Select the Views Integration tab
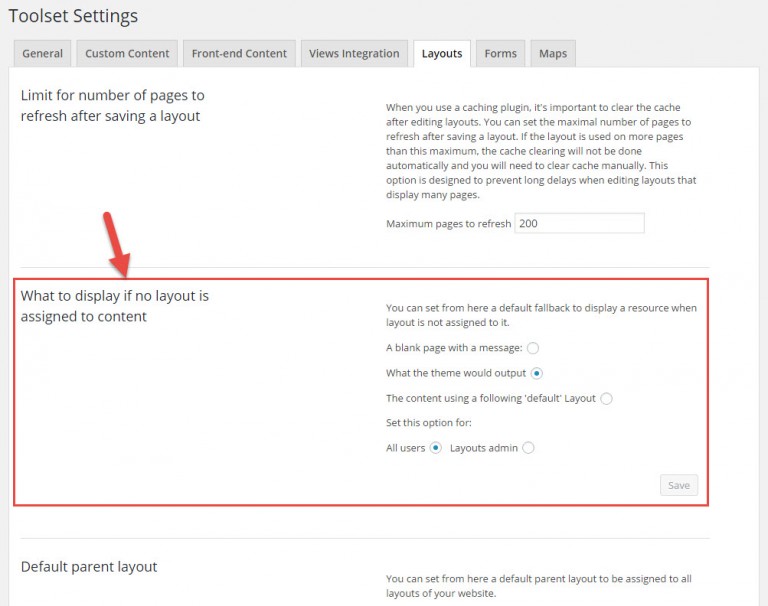The height and width of the screenshot is (606, 768). (354, 54)
